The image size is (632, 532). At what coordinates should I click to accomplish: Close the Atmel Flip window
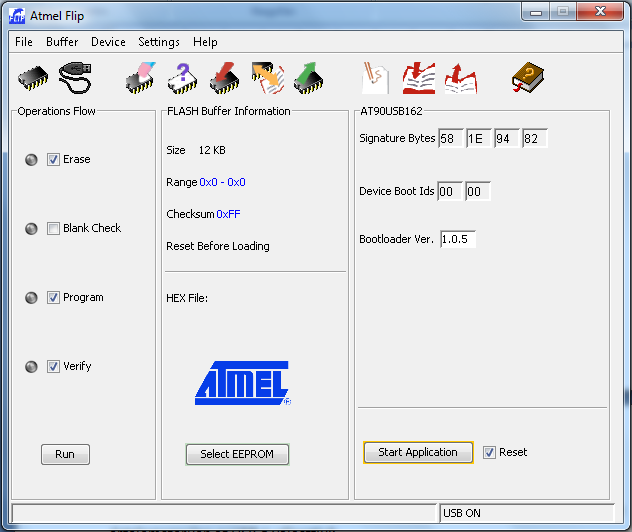click(x=600, y=11)
